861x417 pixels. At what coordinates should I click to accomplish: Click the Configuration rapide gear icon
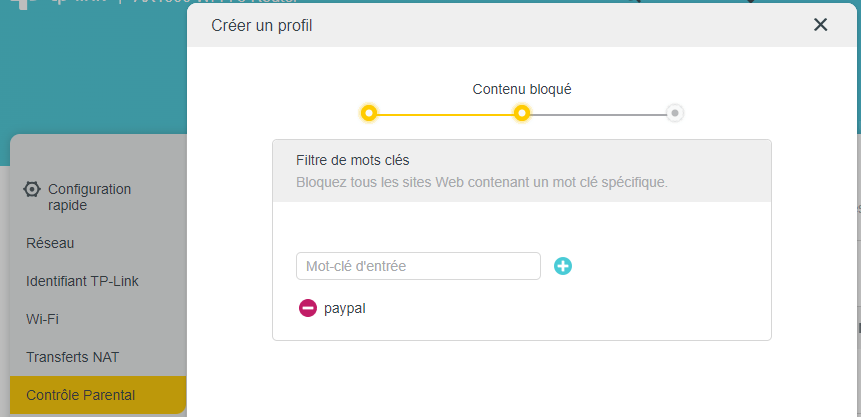(32, 189)
